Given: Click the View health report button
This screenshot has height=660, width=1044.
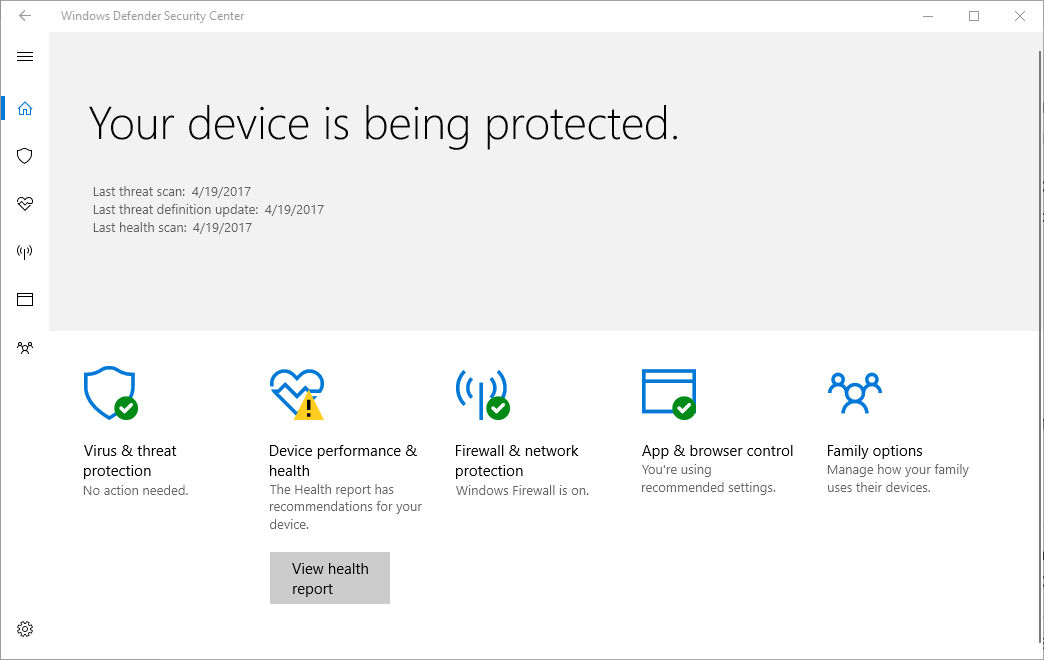Looking at the screenshot, I should point(329,578).
